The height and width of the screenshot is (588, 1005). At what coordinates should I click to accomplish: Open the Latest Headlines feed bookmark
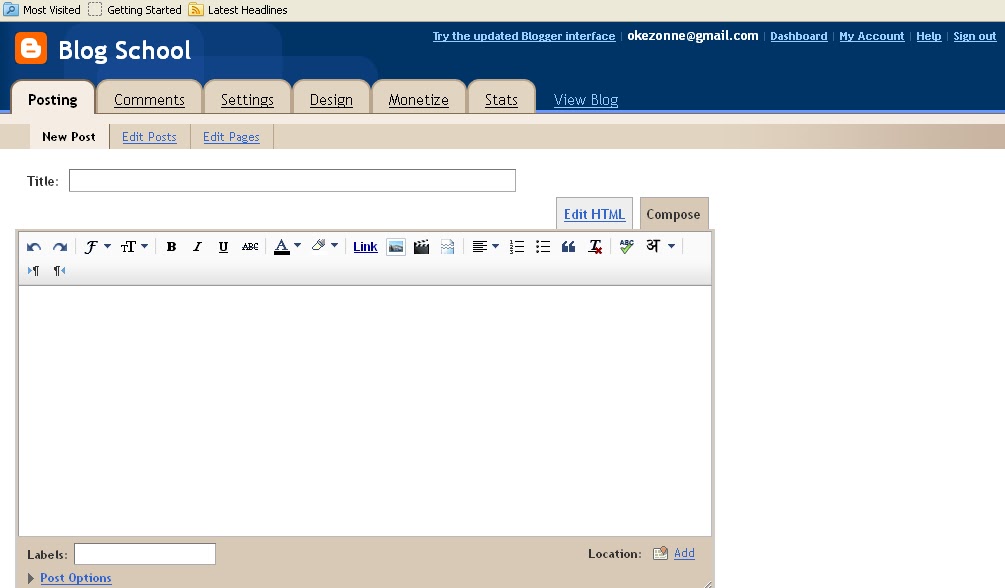pos(238,10)
